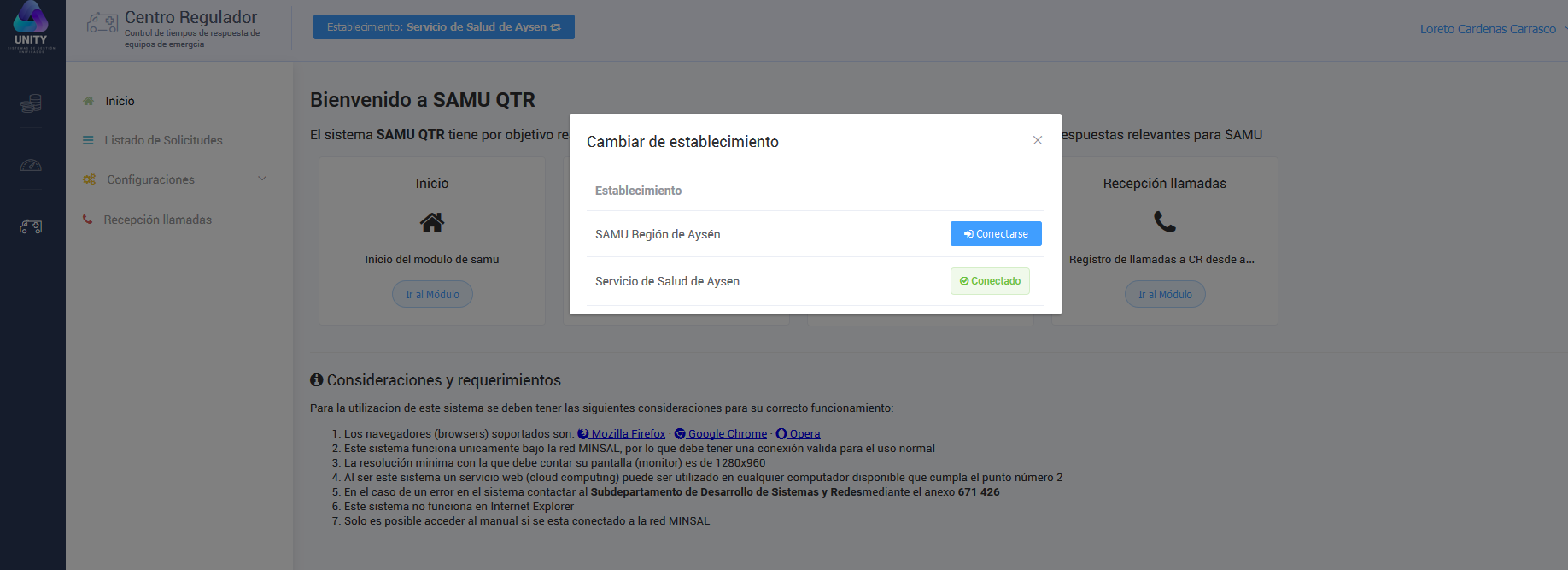
Task: Select Inicio in the side menu
Action: click(120, 101)
